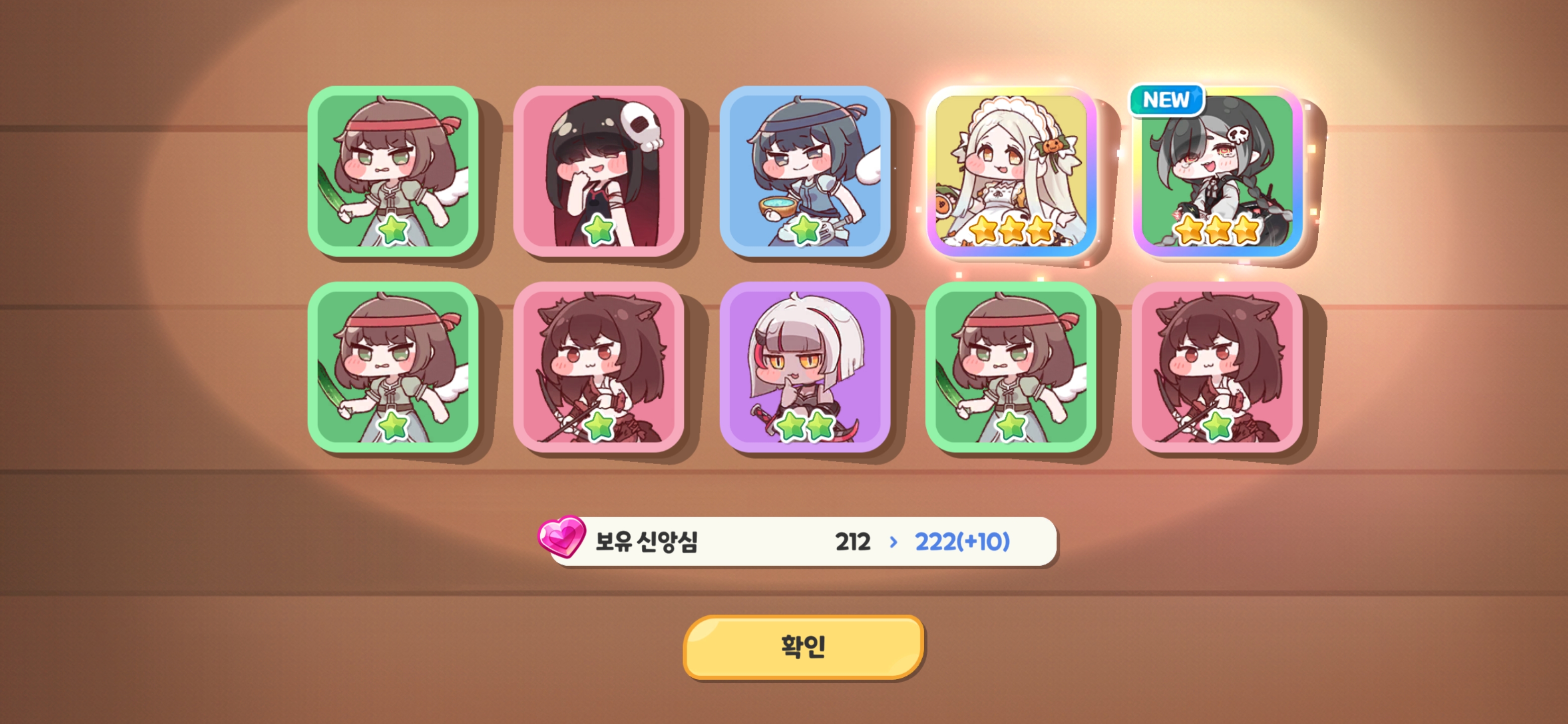Click the NEW badge on the rainbow card

[x=1166, y=100]
